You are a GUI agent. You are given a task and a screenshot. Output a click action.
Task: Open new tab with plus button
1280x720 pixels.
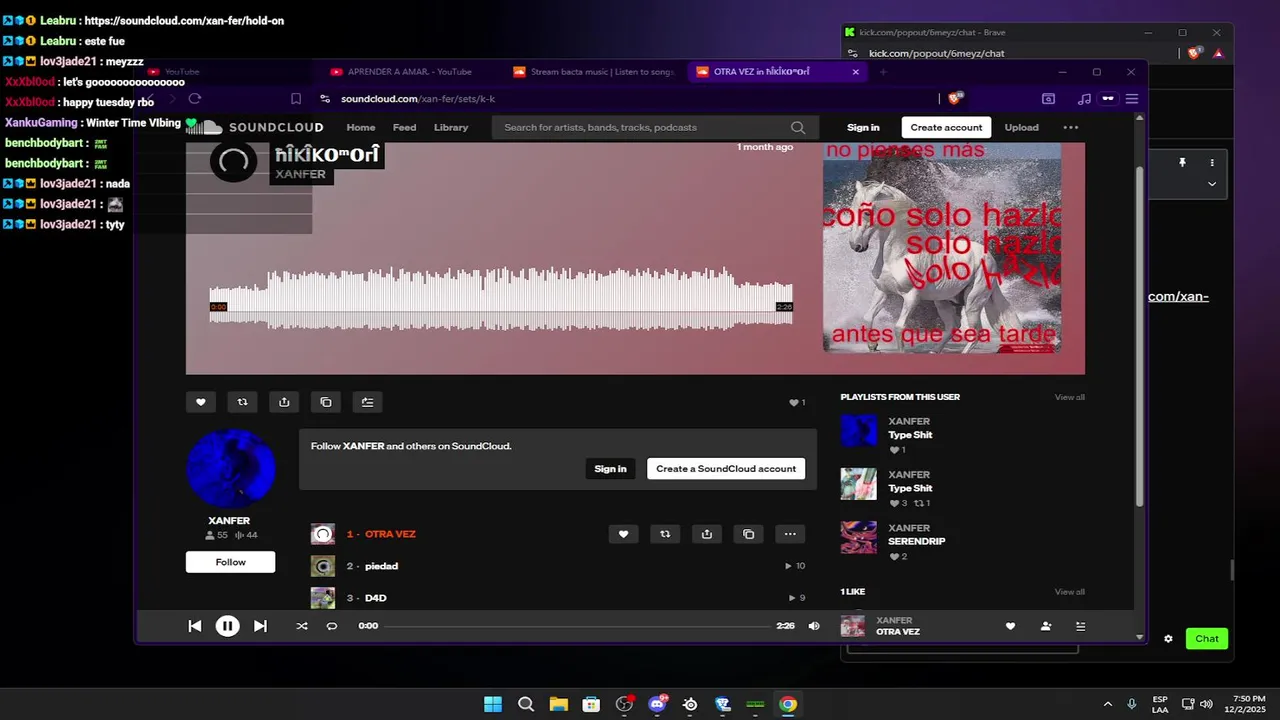click(x=883, y=72)
